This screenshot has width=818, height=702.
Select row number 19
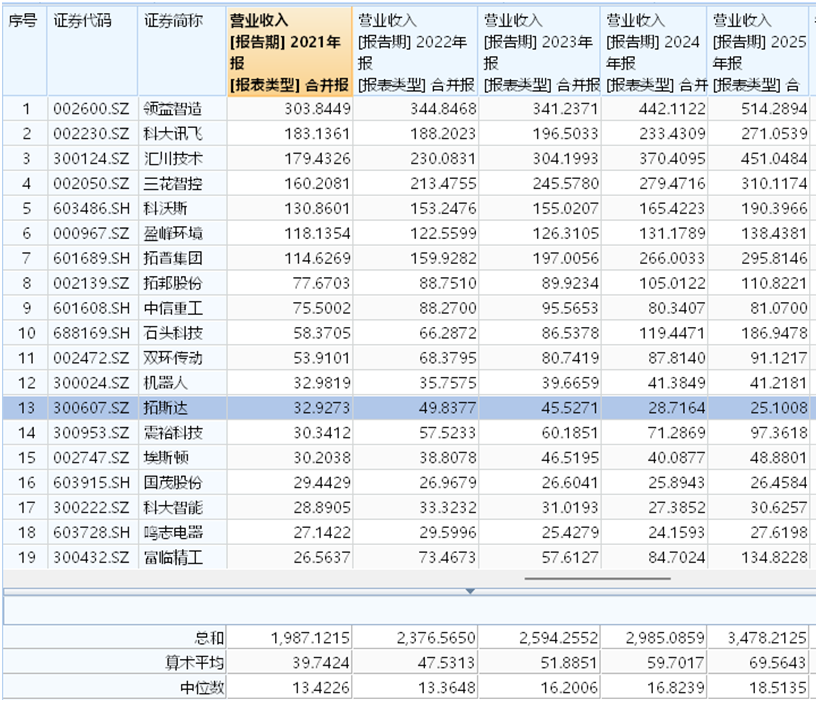point(26,558)
